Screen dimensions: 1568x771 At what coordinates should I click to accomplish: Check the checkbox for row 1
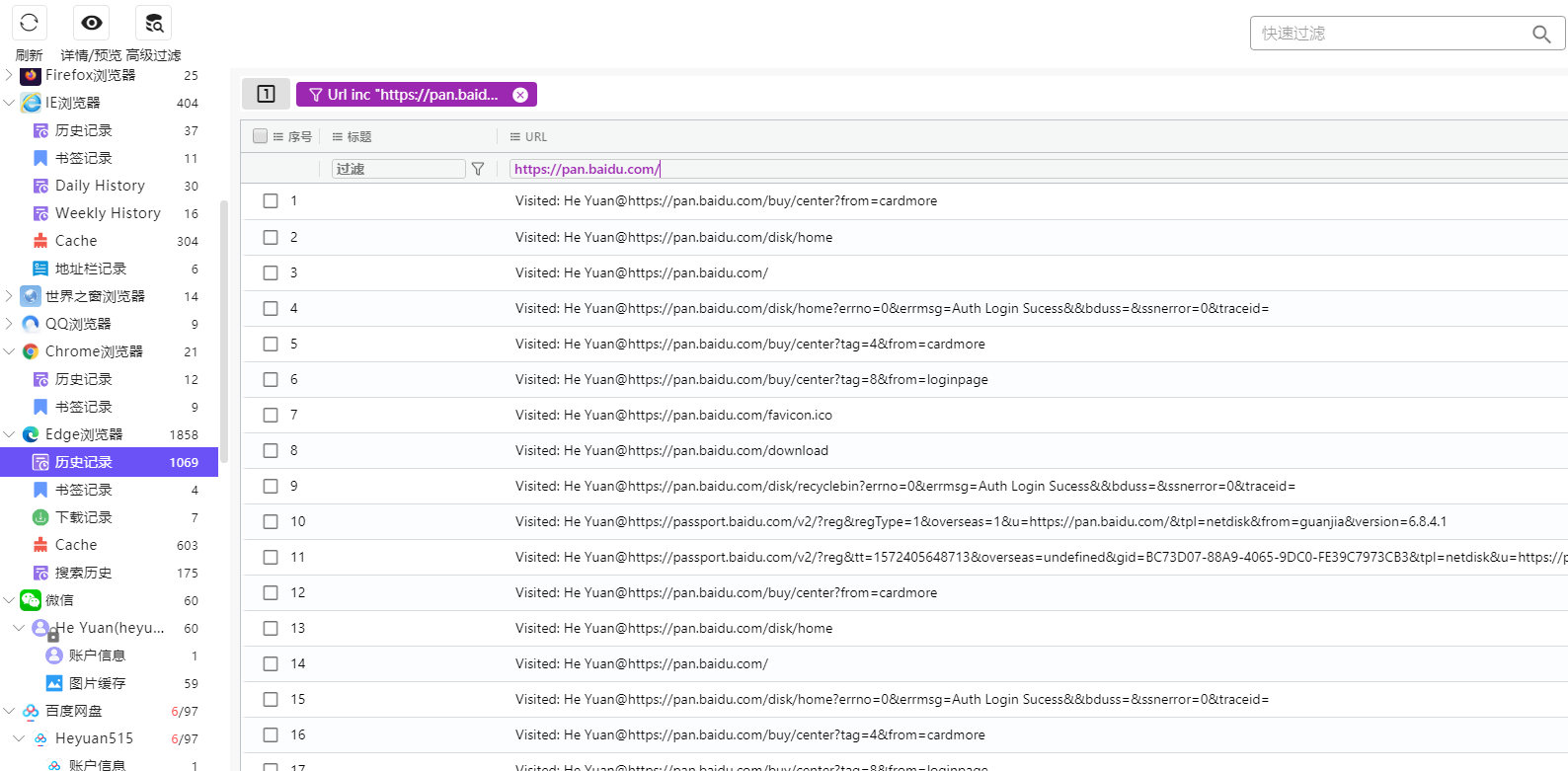[271, 201]
